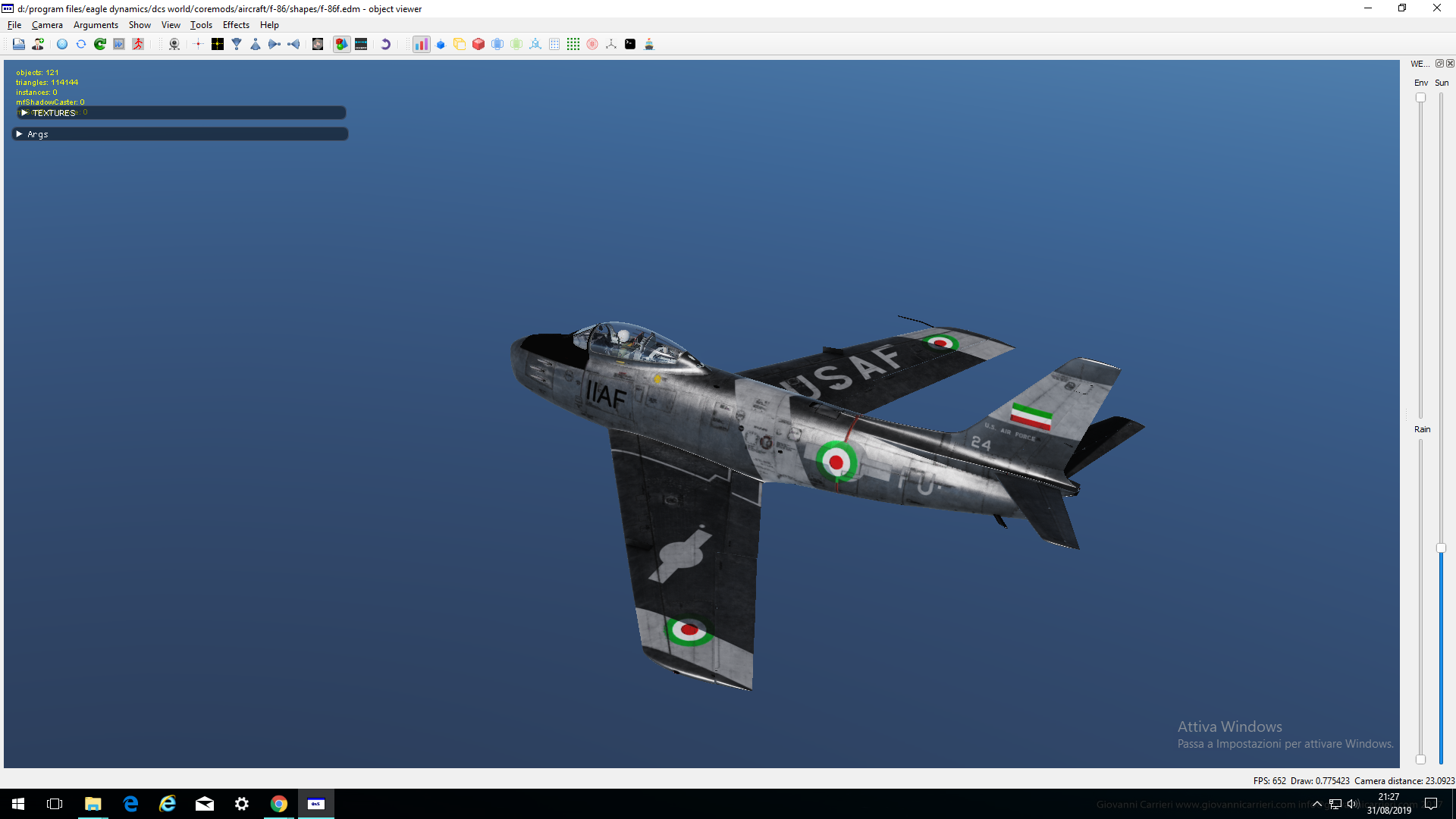The image size is (1456, 819).
Task: Open the View menu
Action: click(171, 25)
